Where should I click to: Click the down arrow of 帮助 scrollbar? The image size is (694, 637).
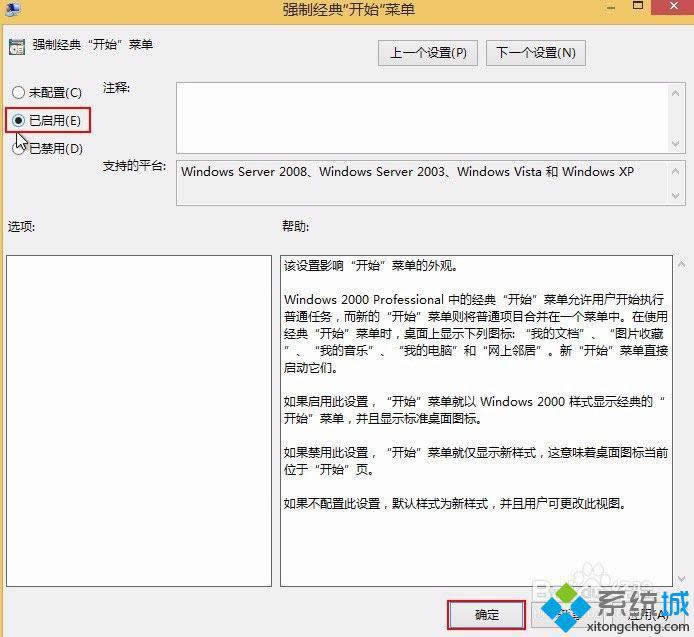click(x=682, y=579)
